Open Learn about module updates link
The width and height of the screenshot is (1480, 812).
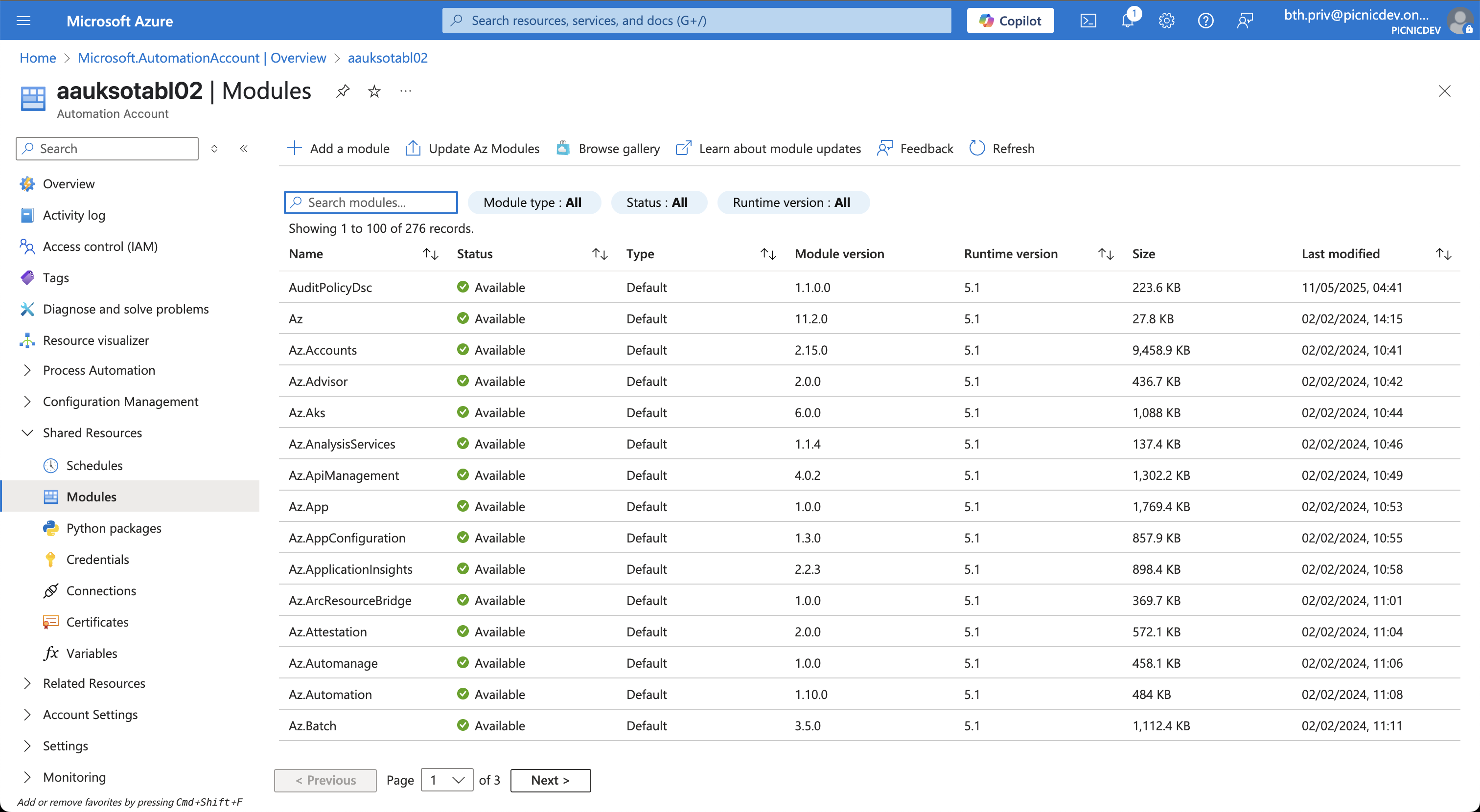[x=768, y=149]
